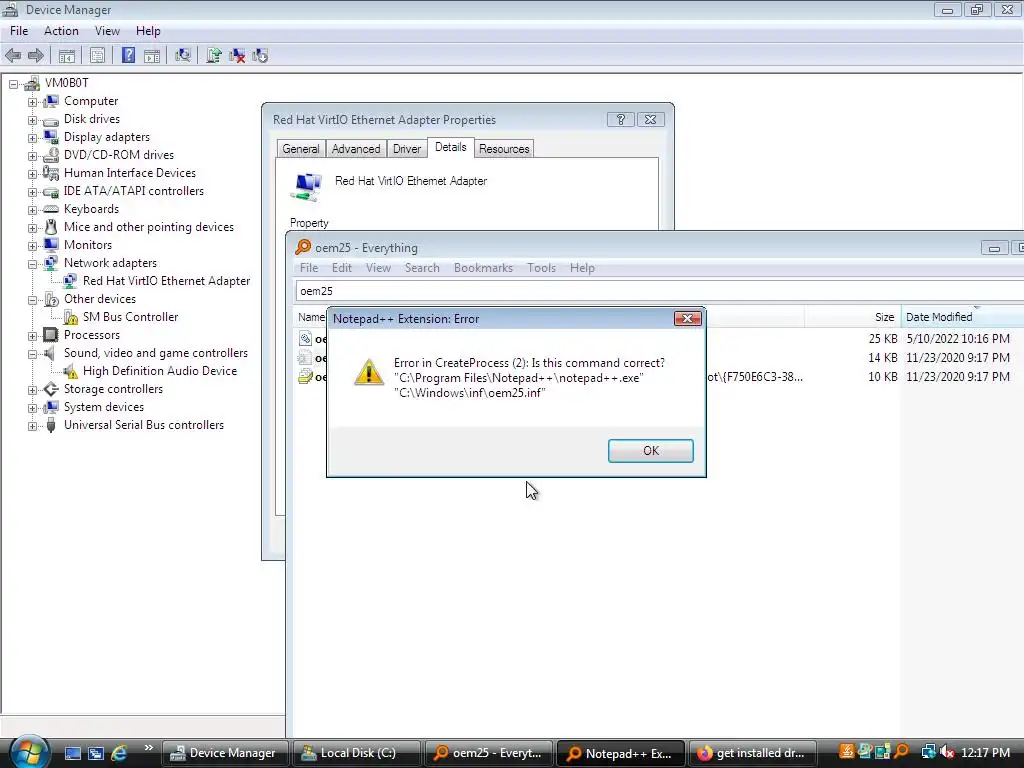Collapse the Network adapters node
The width and height of the screenshot is (1024, 768).
(32, 264)
